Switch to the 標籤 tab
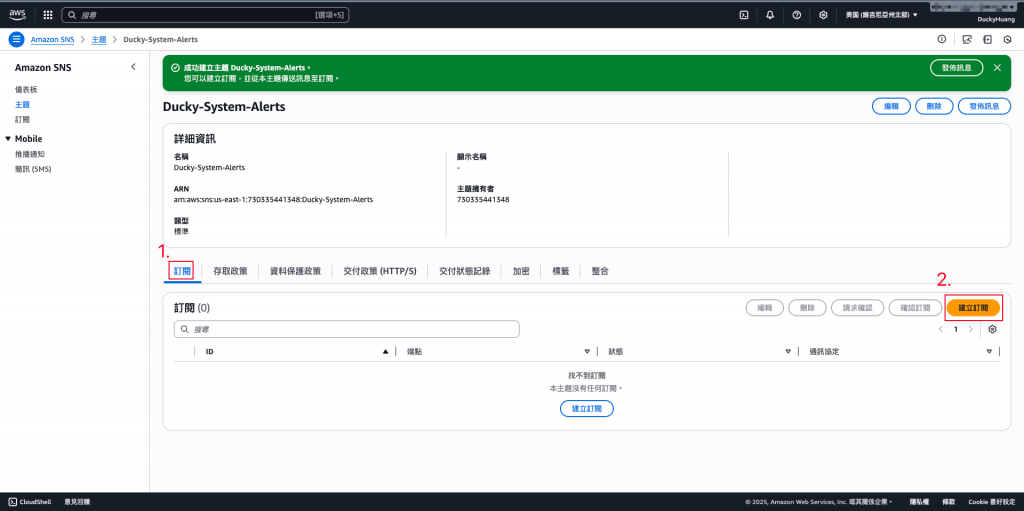Viewport: 1024px width, 511px height. pos(560,271)
